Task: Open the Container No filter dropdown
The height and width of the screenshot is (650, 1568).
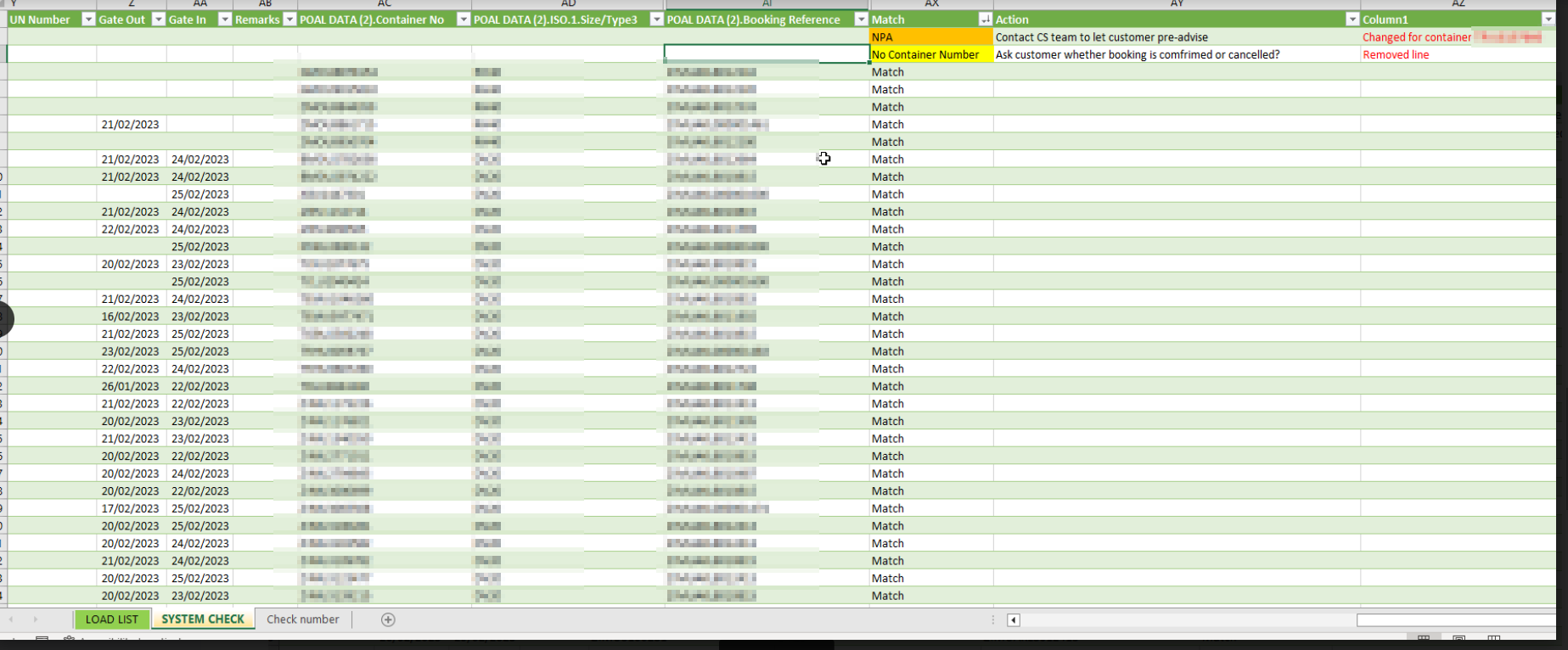Action: (x=464, y=20)
